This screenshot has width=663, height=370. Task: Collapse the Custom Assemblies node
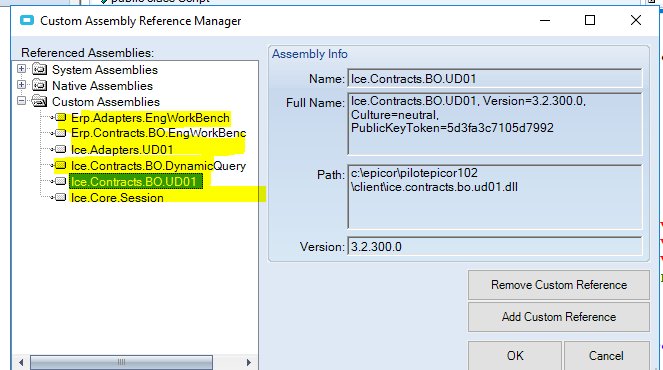21,101
